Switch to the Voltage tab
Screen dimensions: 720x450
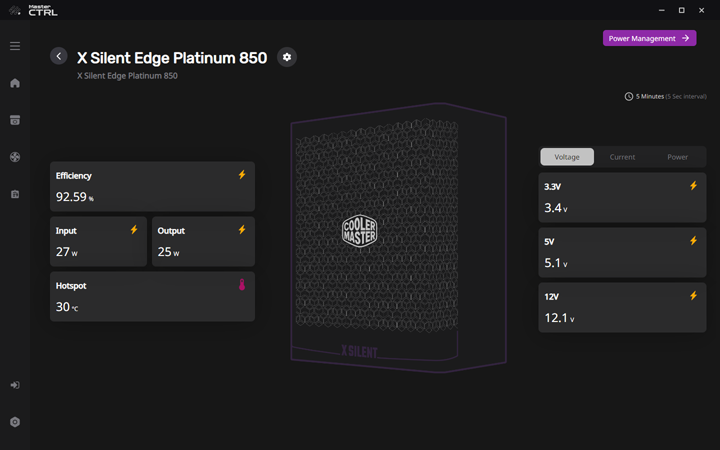(x=567, y=157)
